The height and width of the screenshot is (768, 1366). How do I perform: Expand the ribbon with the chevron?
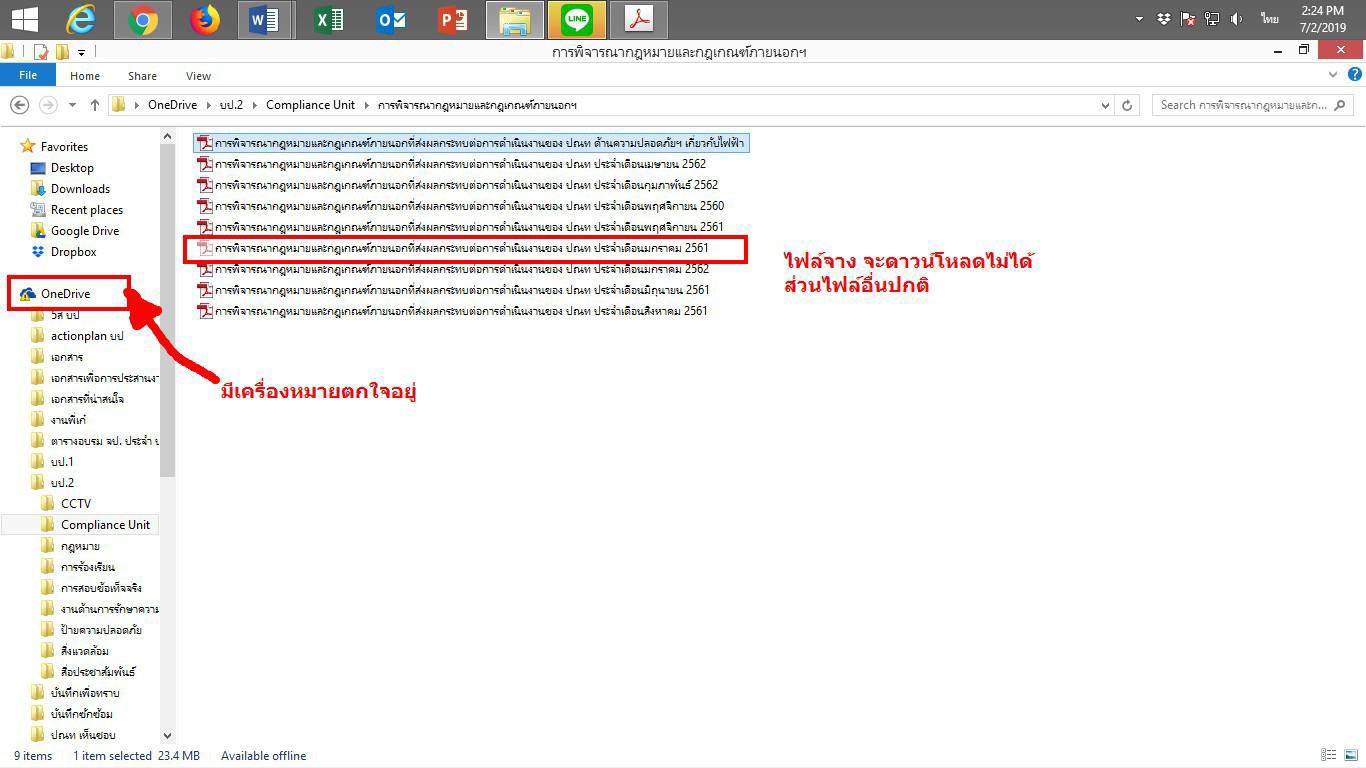pos(1333,75)
